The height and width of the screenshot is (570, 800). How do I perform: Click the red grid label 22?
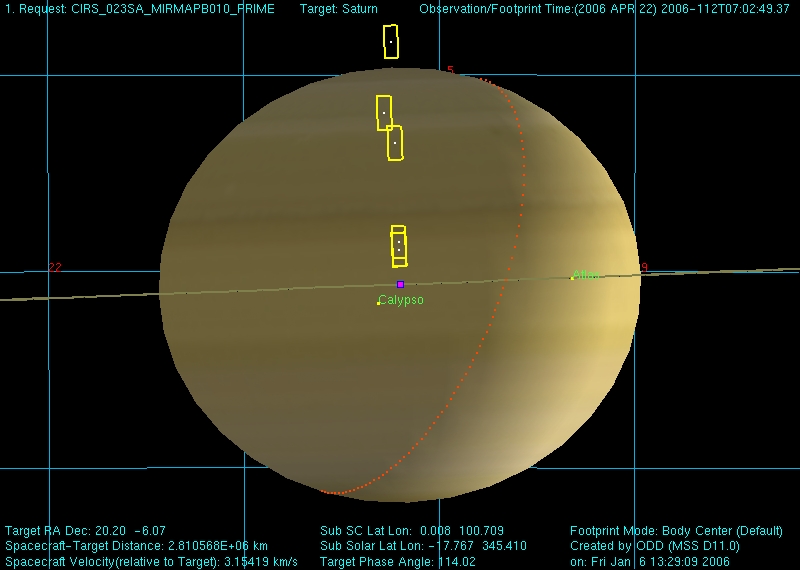pyautogui.click(x=55, y=268)
